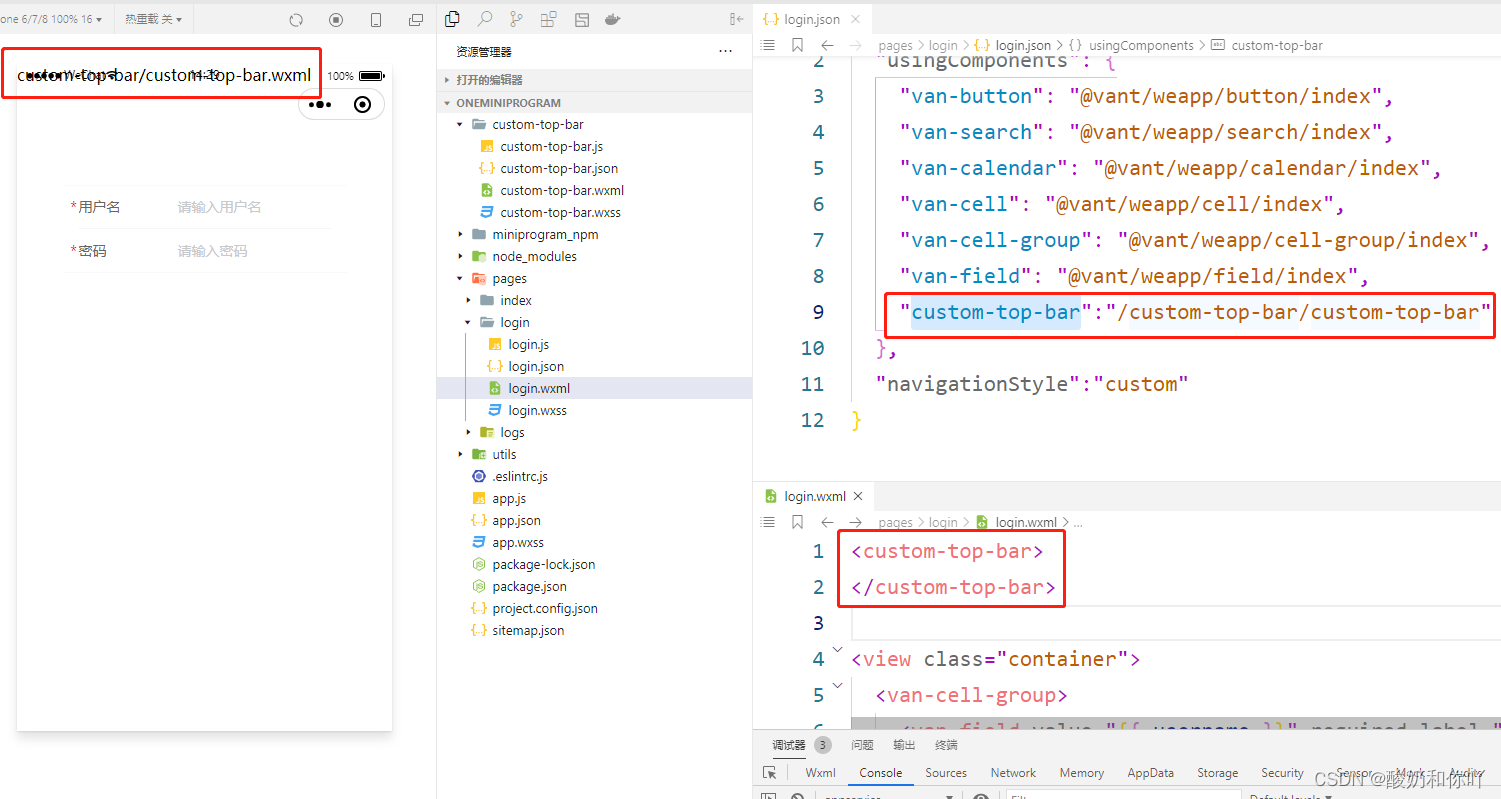Collapse the login folder
The width and height of the screenshot is (1501, 799).
pos(515,322)
